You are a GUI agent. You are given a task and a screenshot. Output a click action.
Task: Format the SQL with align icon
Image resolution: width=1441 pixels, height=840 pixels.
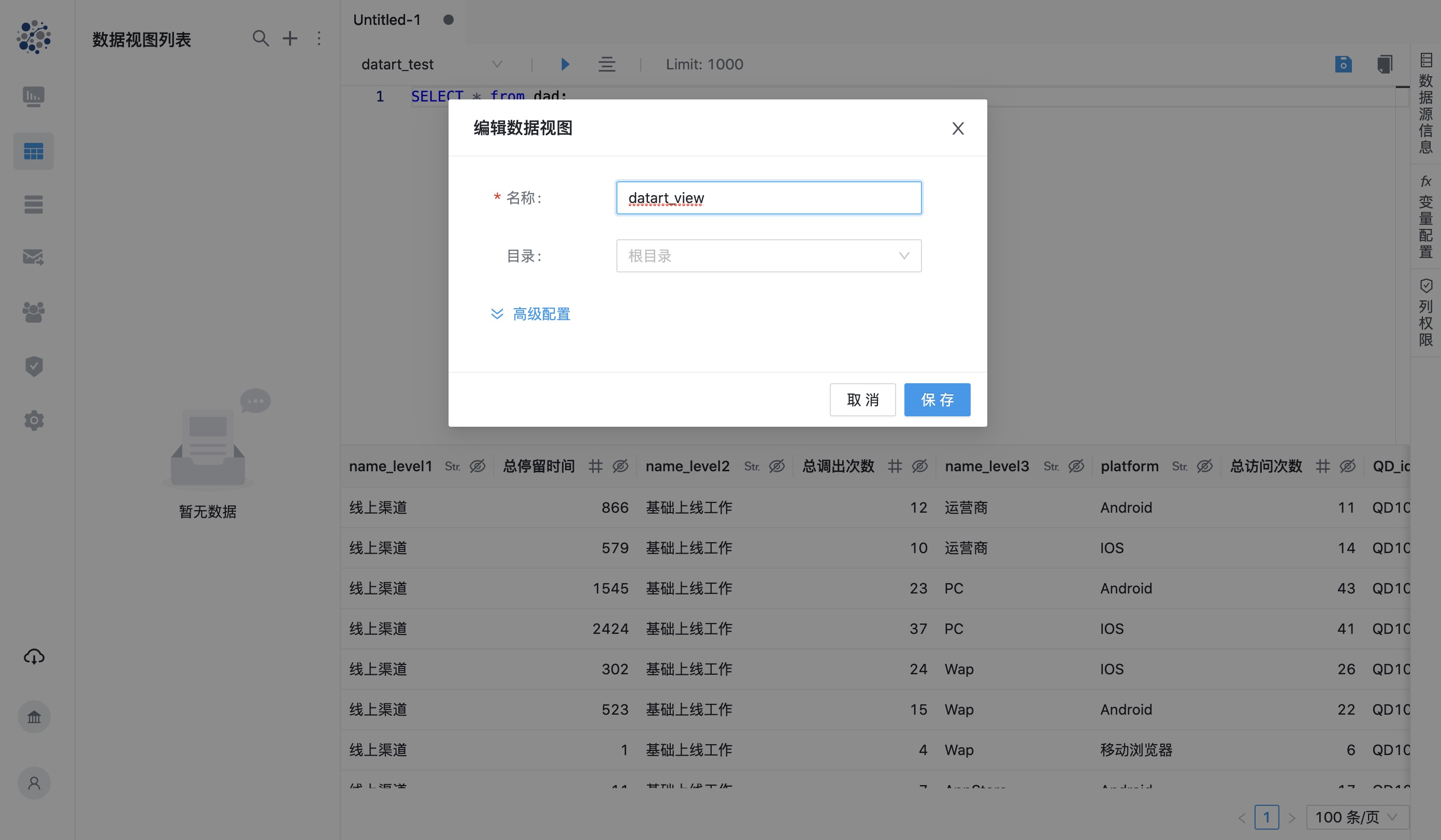pos(607,64)
